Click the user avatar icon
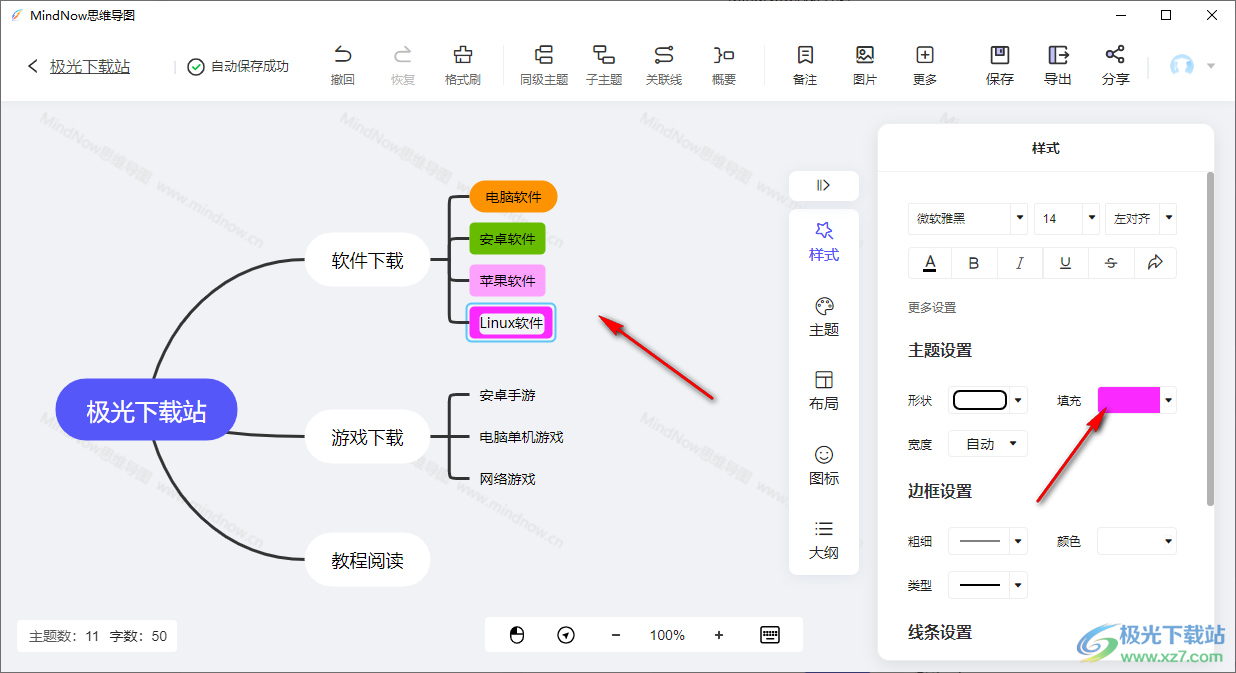 coord(1182,65)
